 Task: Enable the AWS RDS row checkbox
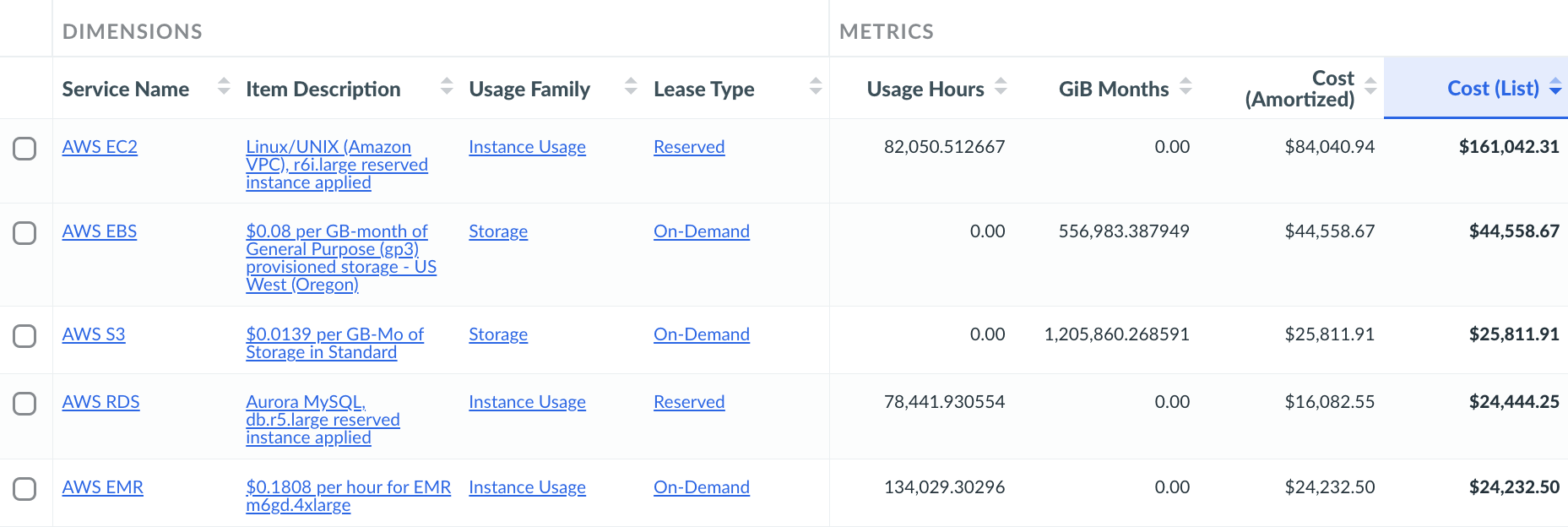pyautogui.click(x=24, y=404)
